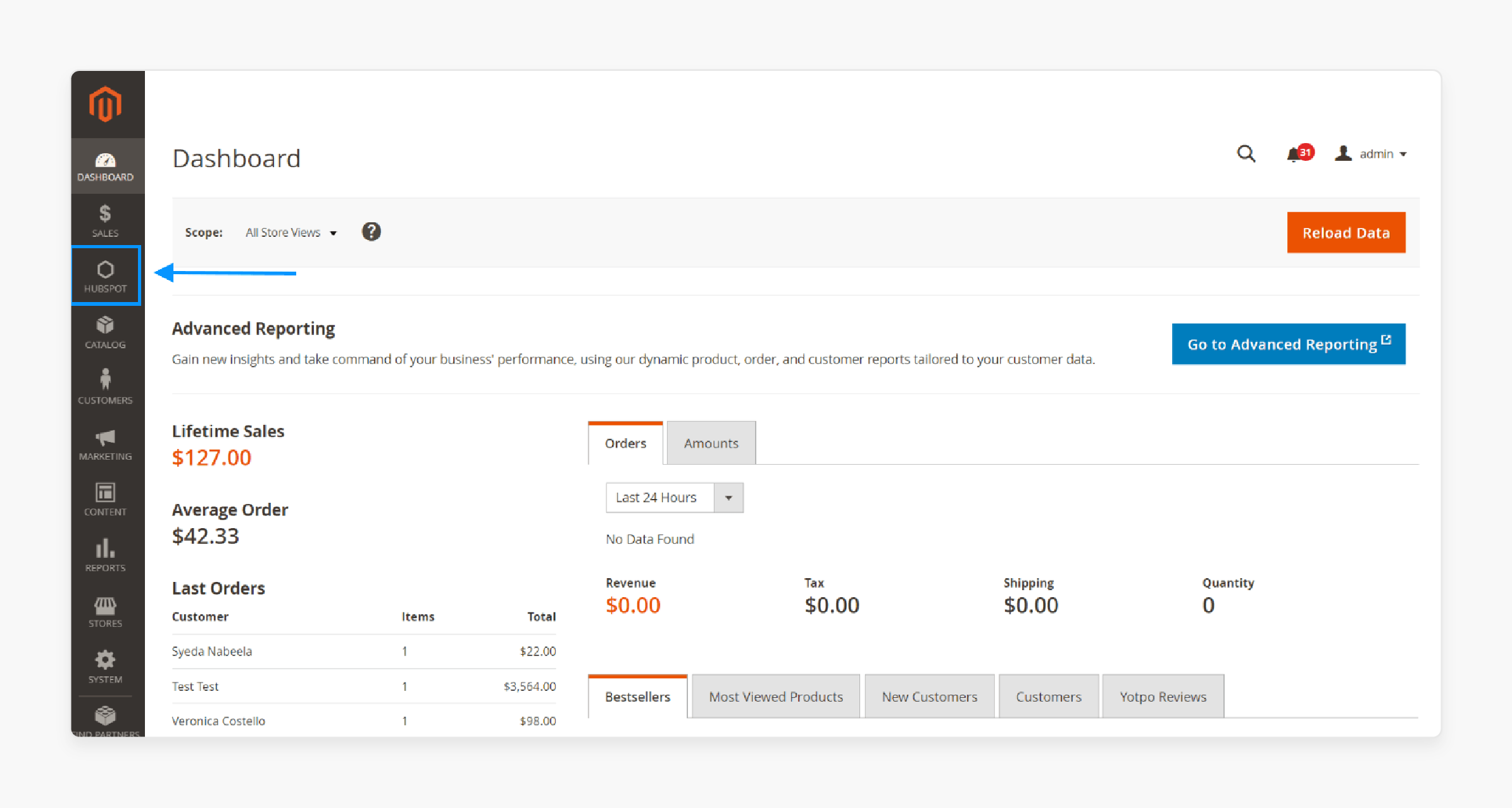The width and height of the screenshot is (1512, 808).
Task: Switch to the Amounts tab
Action: [711, 443]
